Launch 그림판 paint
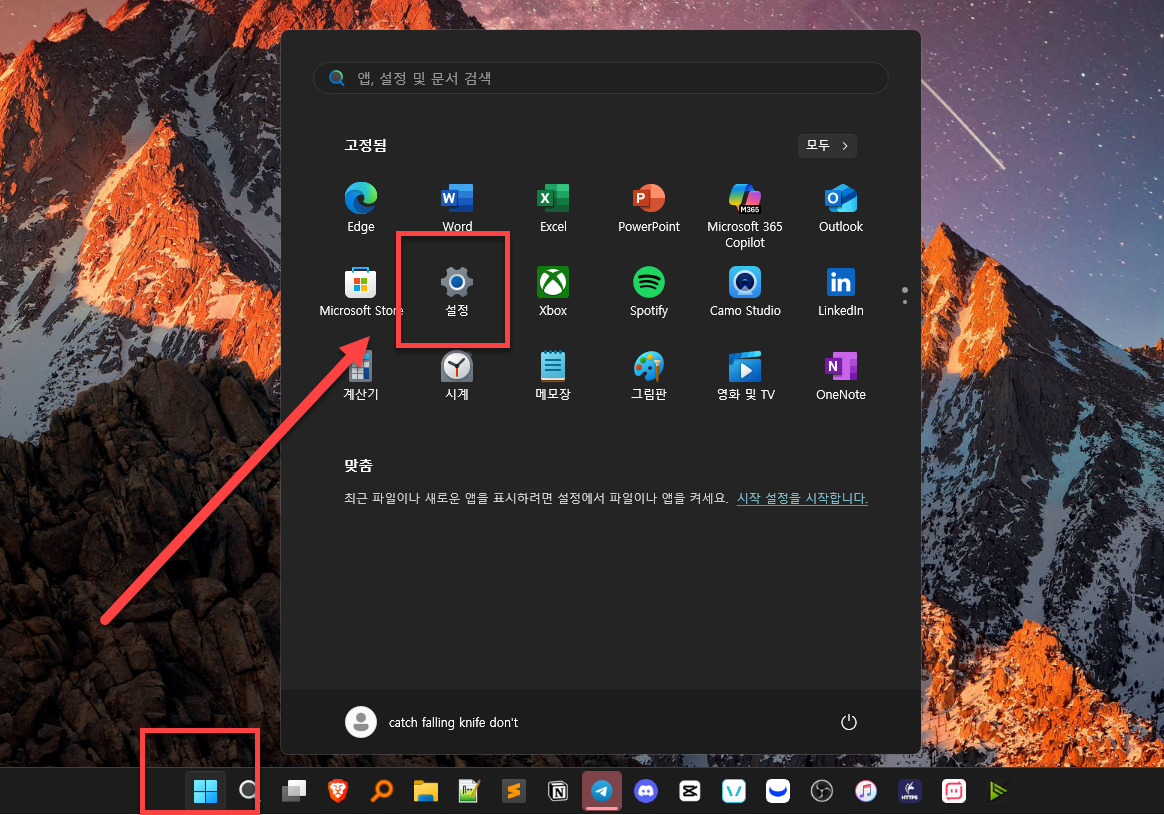Screen dimensions: 1164x815 (649, 376)
